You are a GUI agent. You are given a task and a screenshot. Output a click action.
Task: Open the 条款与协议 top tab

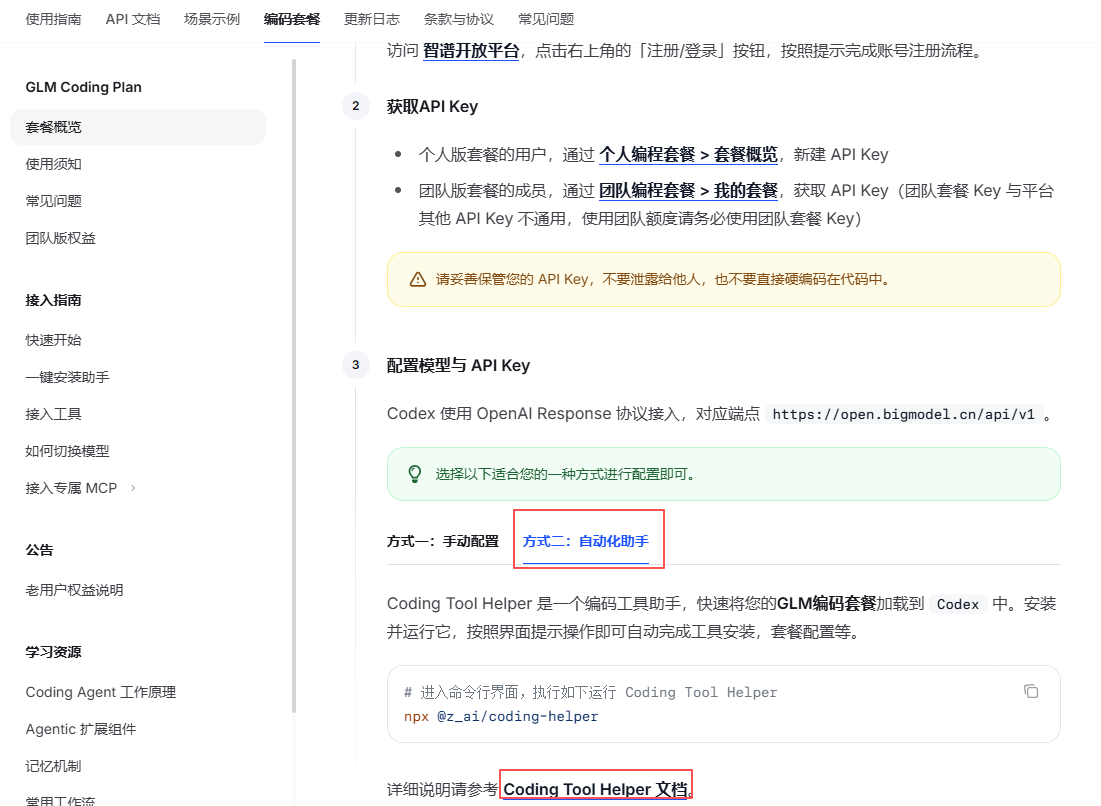[459, 19]
